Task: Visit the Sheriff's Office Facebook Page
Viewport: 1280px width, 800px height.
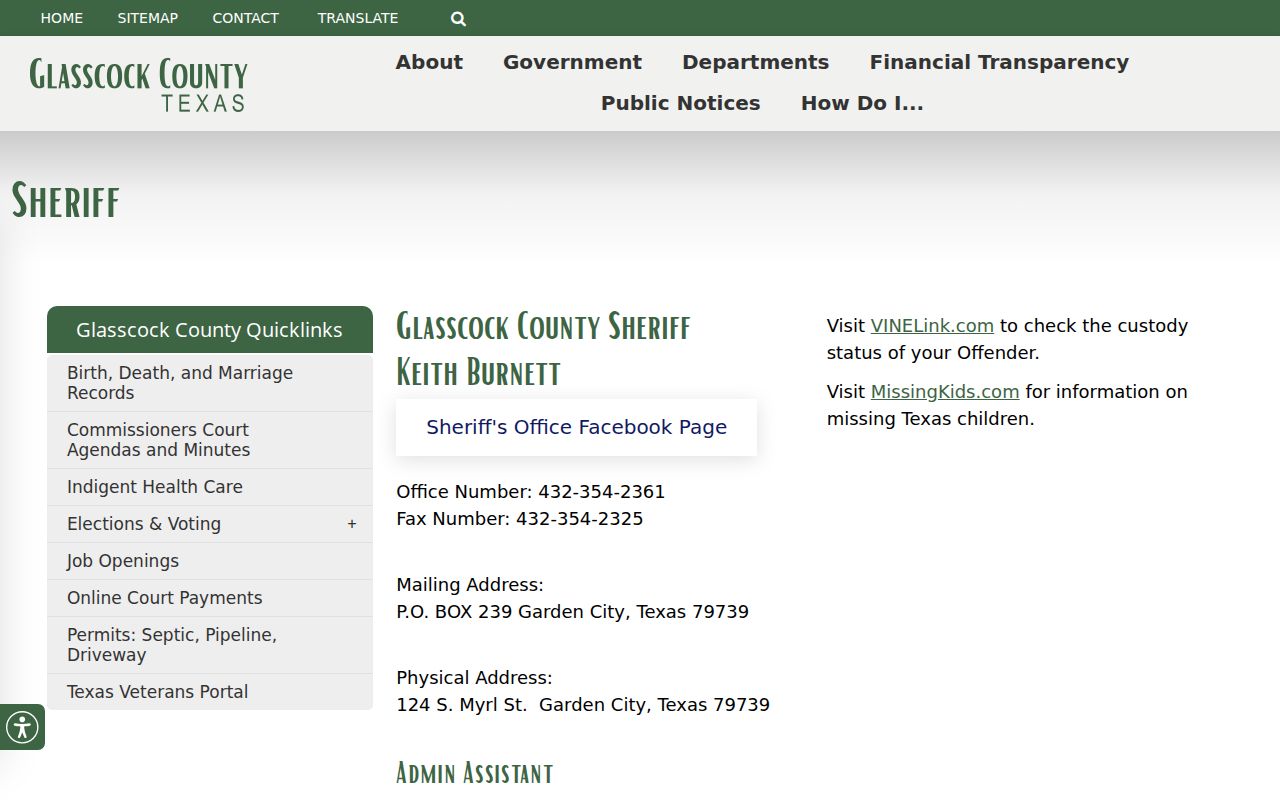Action: (x=576, y=427)
